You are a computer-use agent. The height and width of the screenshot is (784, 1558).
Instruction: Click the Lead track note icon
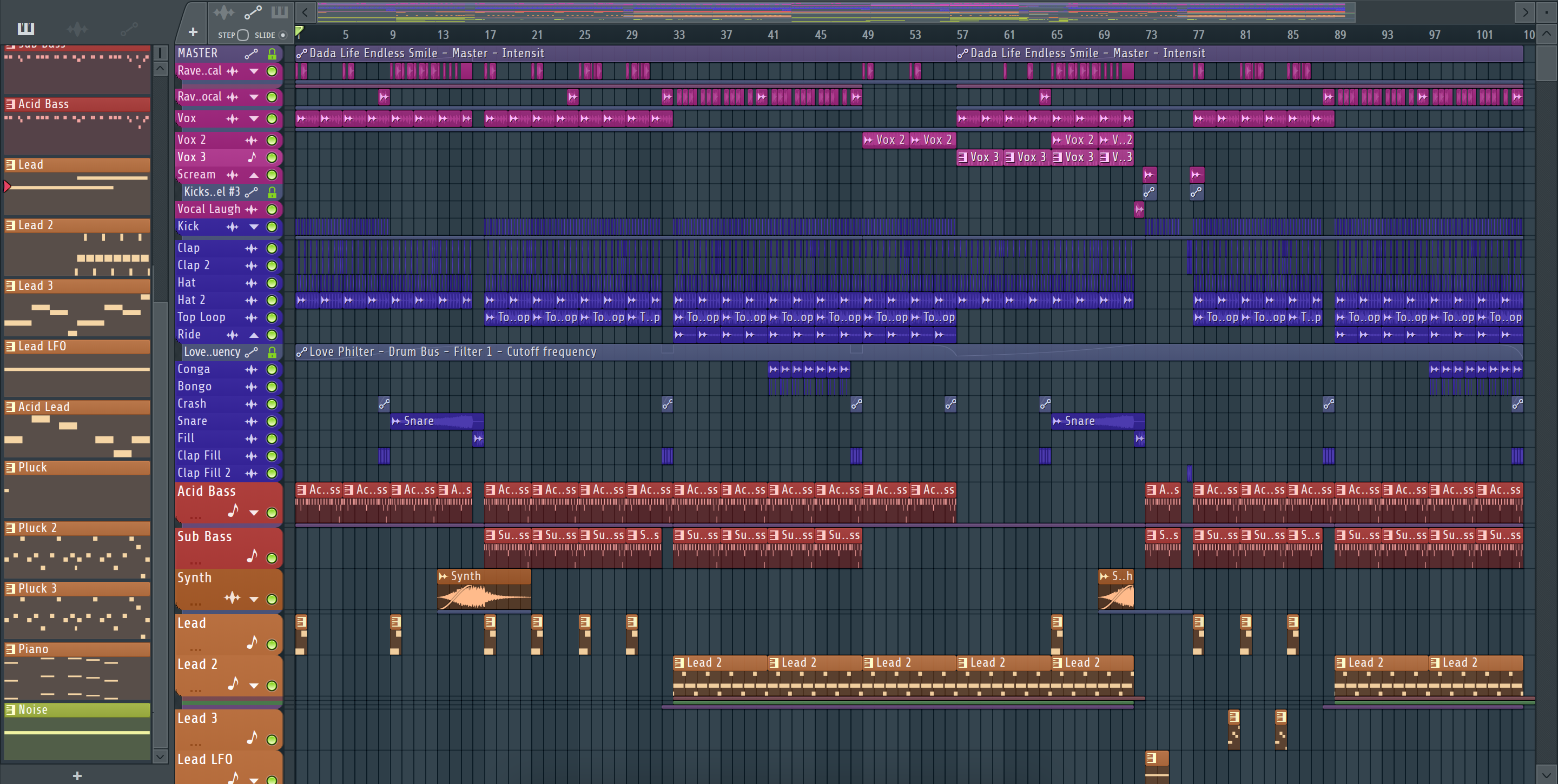click(x=252, y=642)
